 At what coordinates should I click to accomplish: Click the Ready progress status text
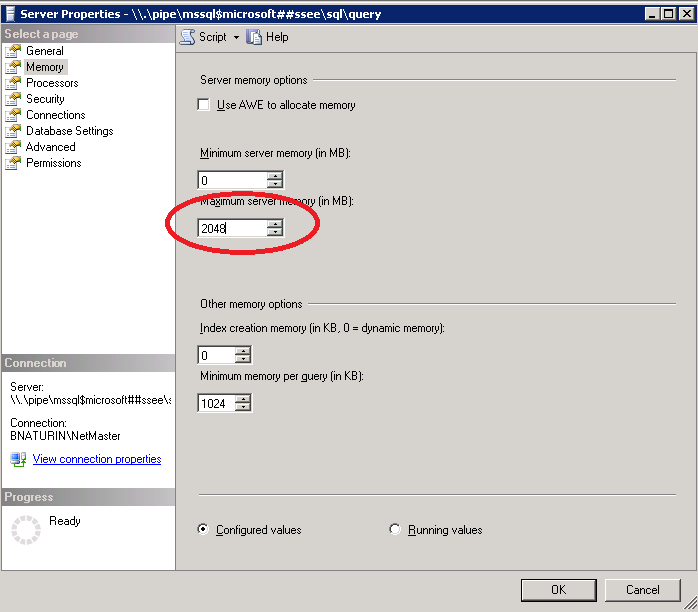(65, 521)
